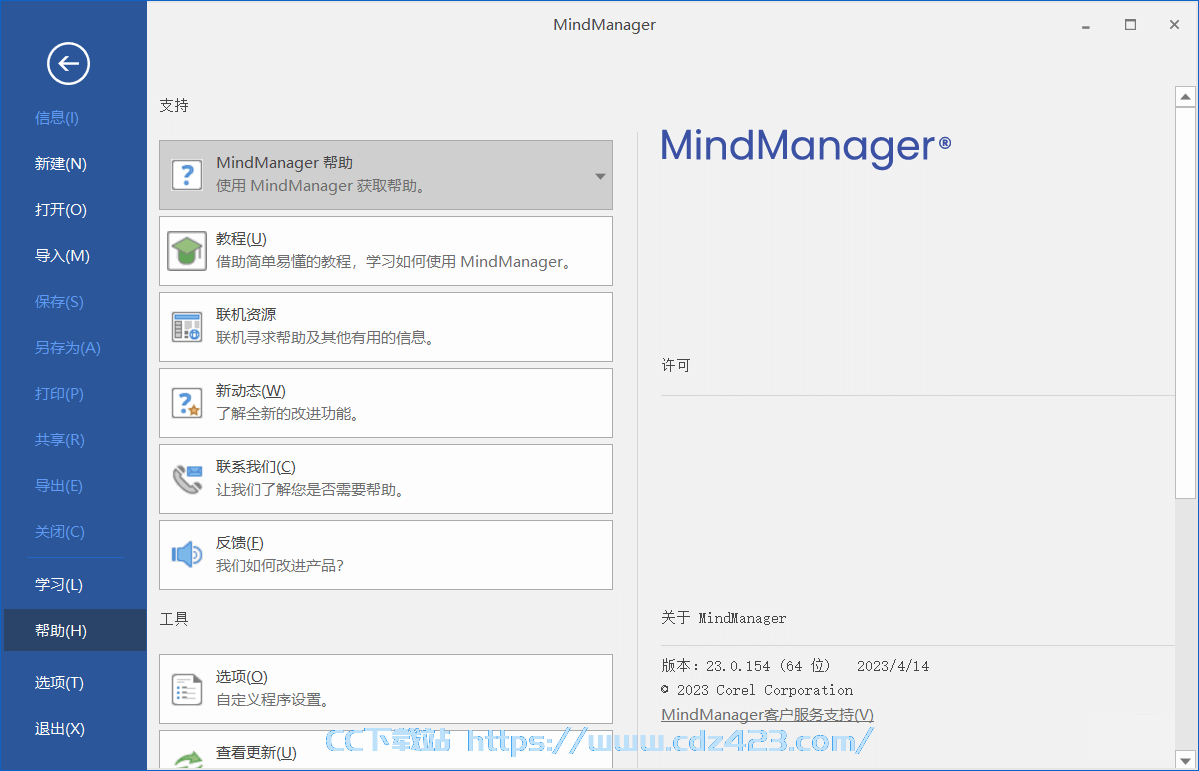The width and height of the screenshot is (1199, 771).
Task: Choose 打开(O) from the sidebar
Action: (60, 210)
